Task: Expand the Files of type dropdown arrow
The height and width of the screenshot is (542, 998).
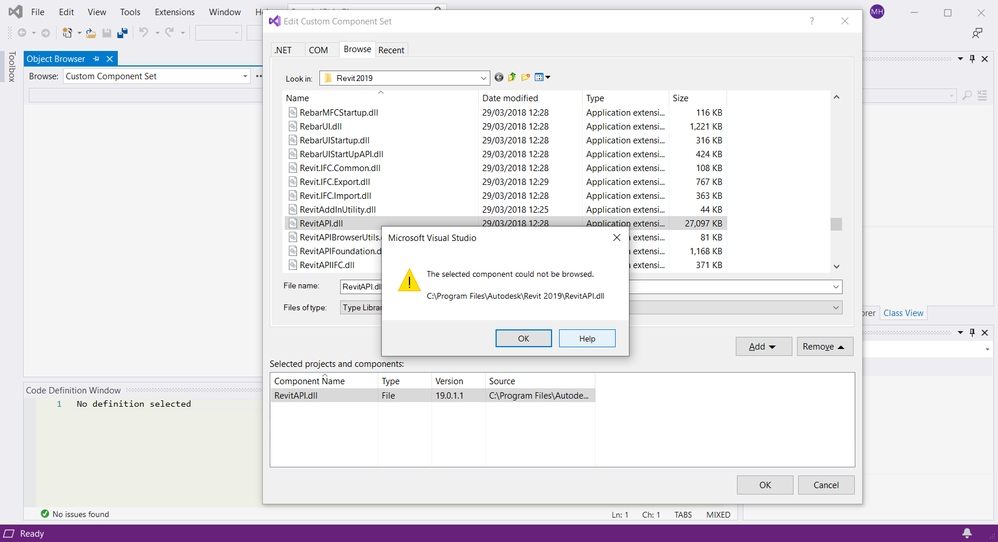Action: pyautogui.click(x=836, y=308)
